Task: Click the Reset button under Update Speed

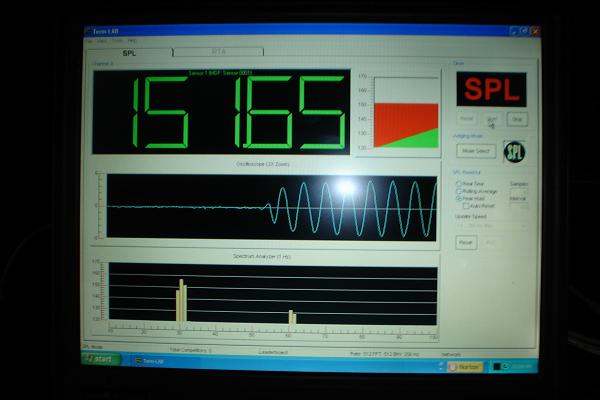Action: tap(466, 243)
